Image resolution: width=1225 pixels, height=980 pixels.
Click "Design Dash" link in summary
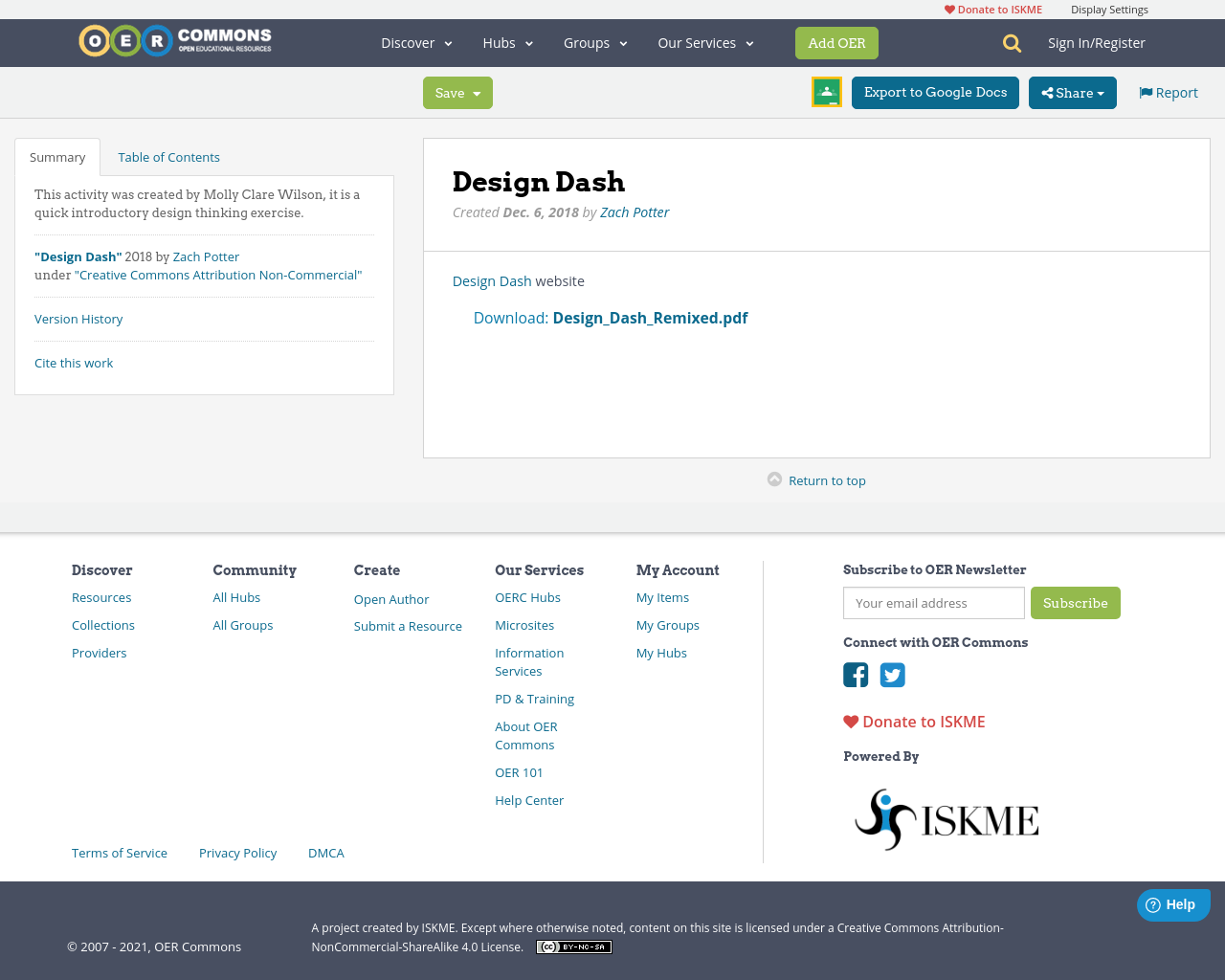[78, 256]
